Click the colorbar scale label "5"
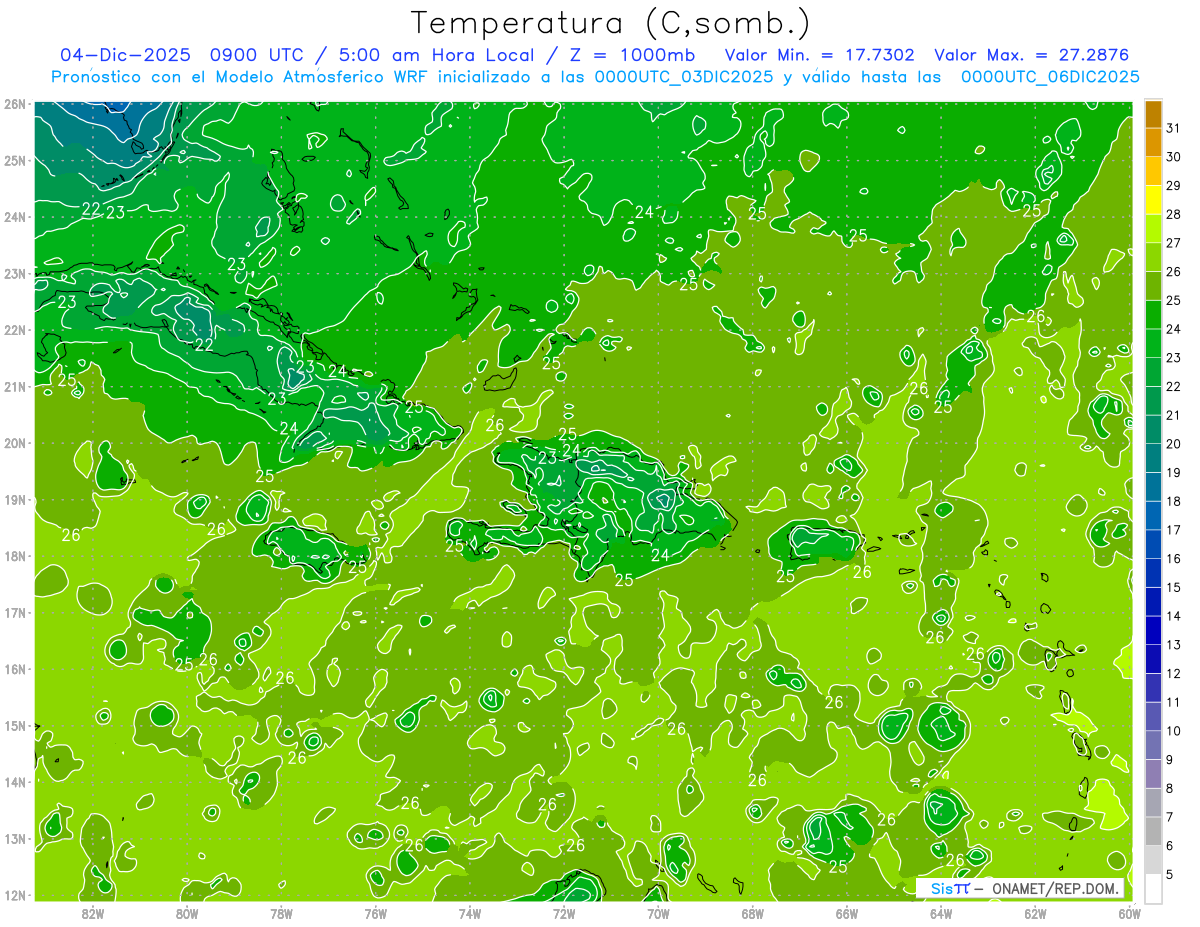Screen dimensions: 1200x927 pyautogui.click(x=1171, y=874)
